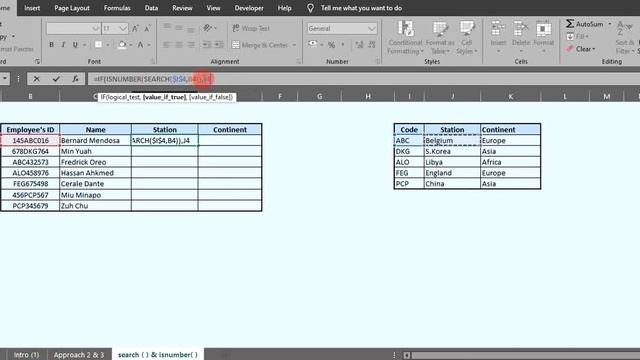This screenshot has width=640, height=360.
Task: Middle align cell contents
Action: (x=179, y=28)
